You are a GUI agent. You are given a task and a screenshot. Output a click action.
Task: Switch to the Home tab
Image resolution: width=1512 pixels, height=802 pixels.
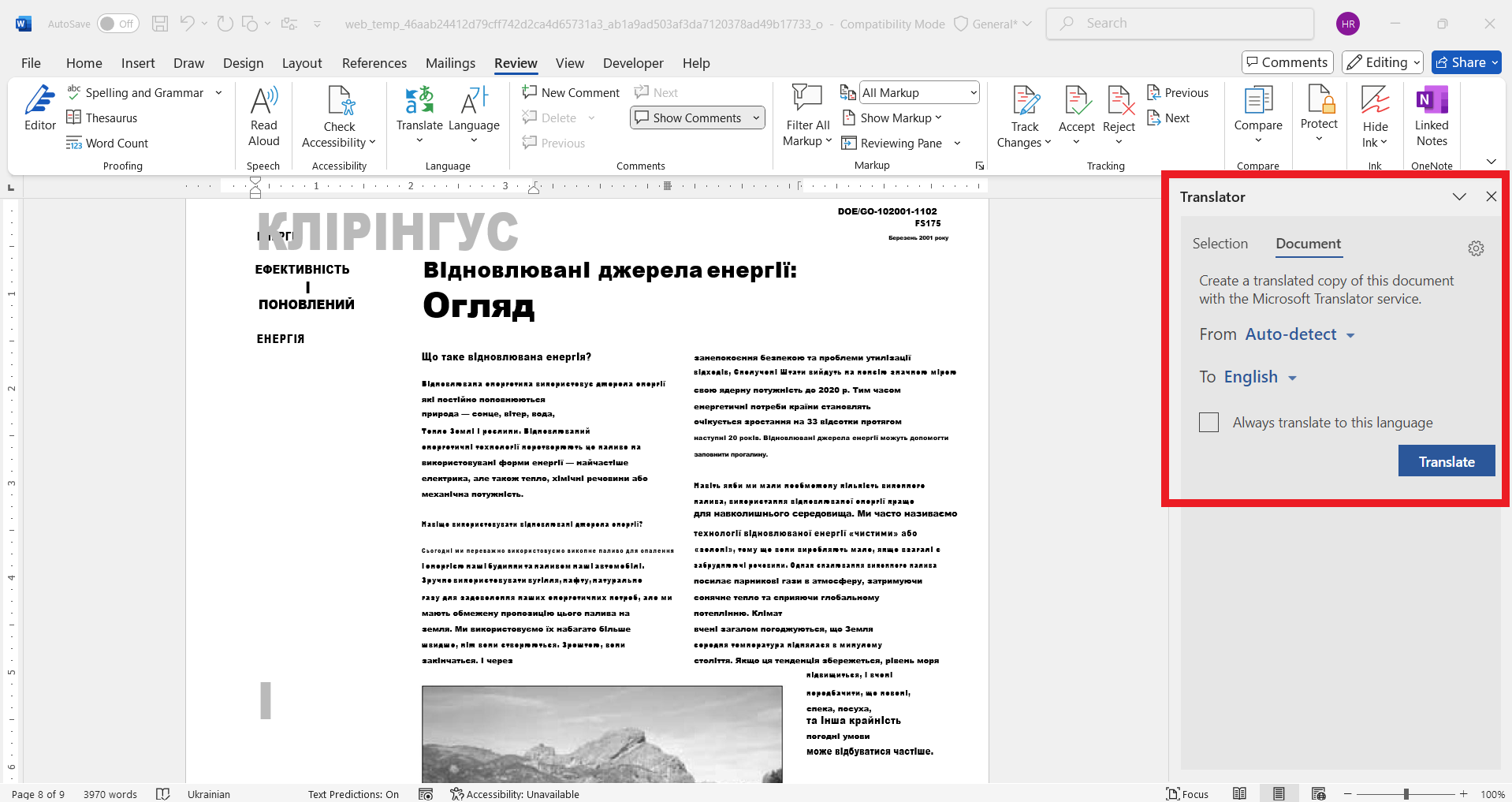[x=84, y=63]
